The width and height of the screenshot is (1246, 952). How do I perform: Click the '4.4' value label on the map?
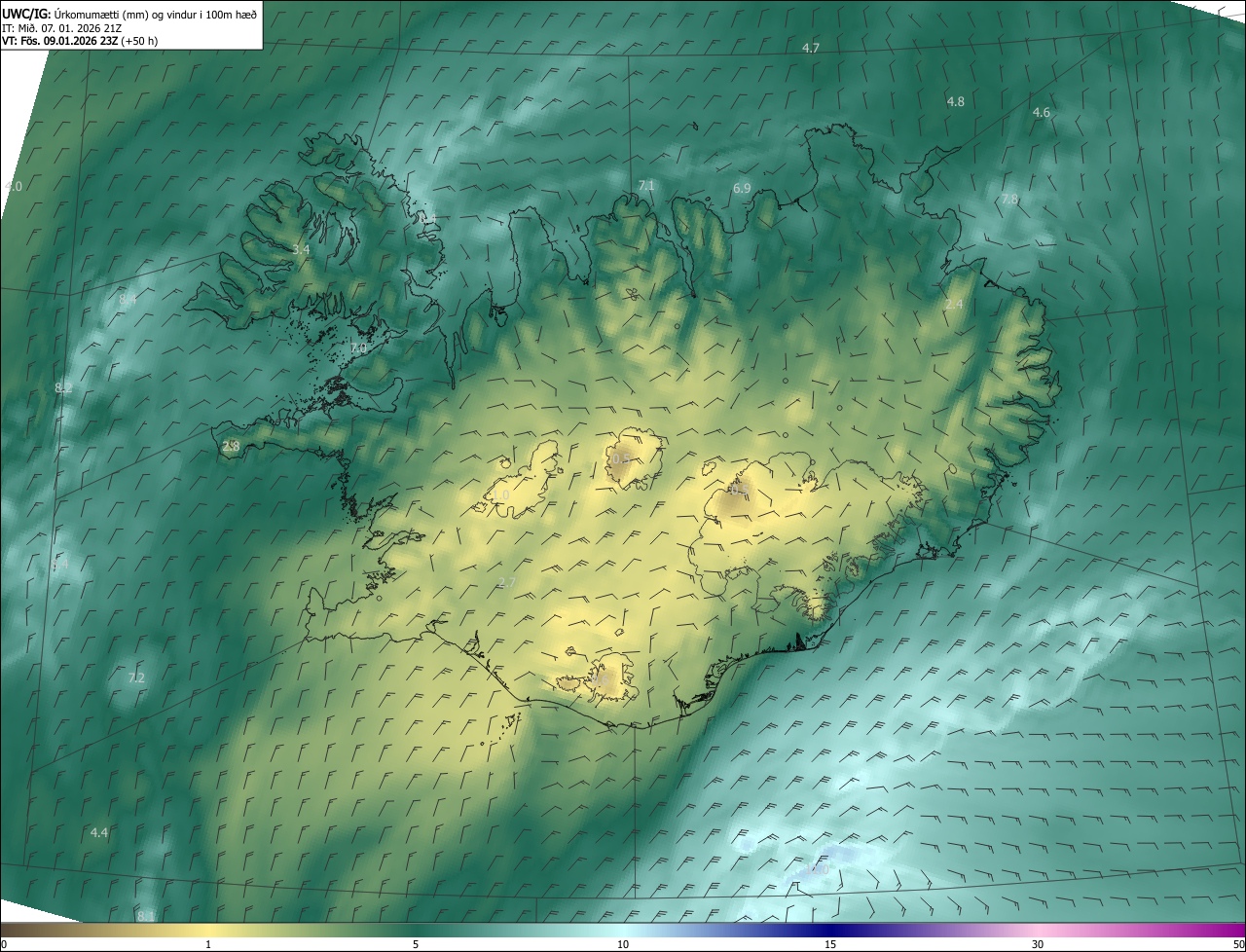99,833
